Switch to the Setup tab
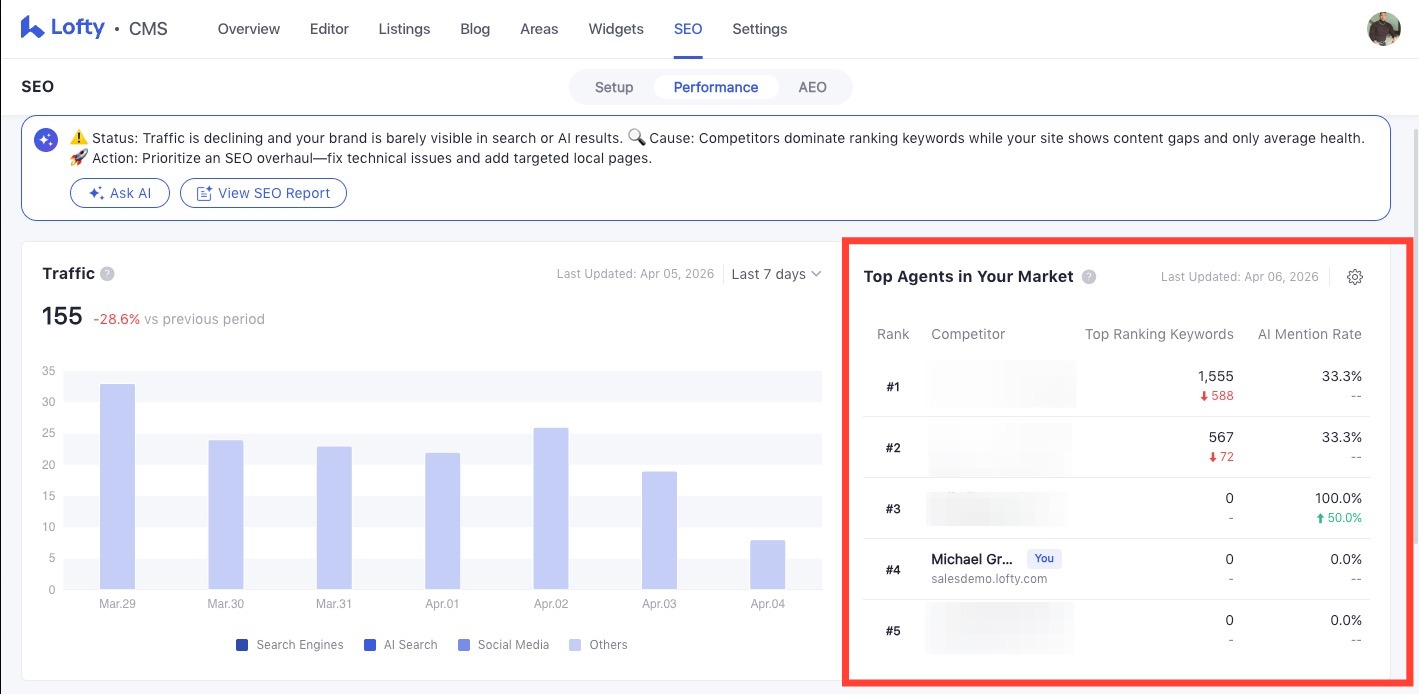The image size is (1419, 694). [614, 87]
